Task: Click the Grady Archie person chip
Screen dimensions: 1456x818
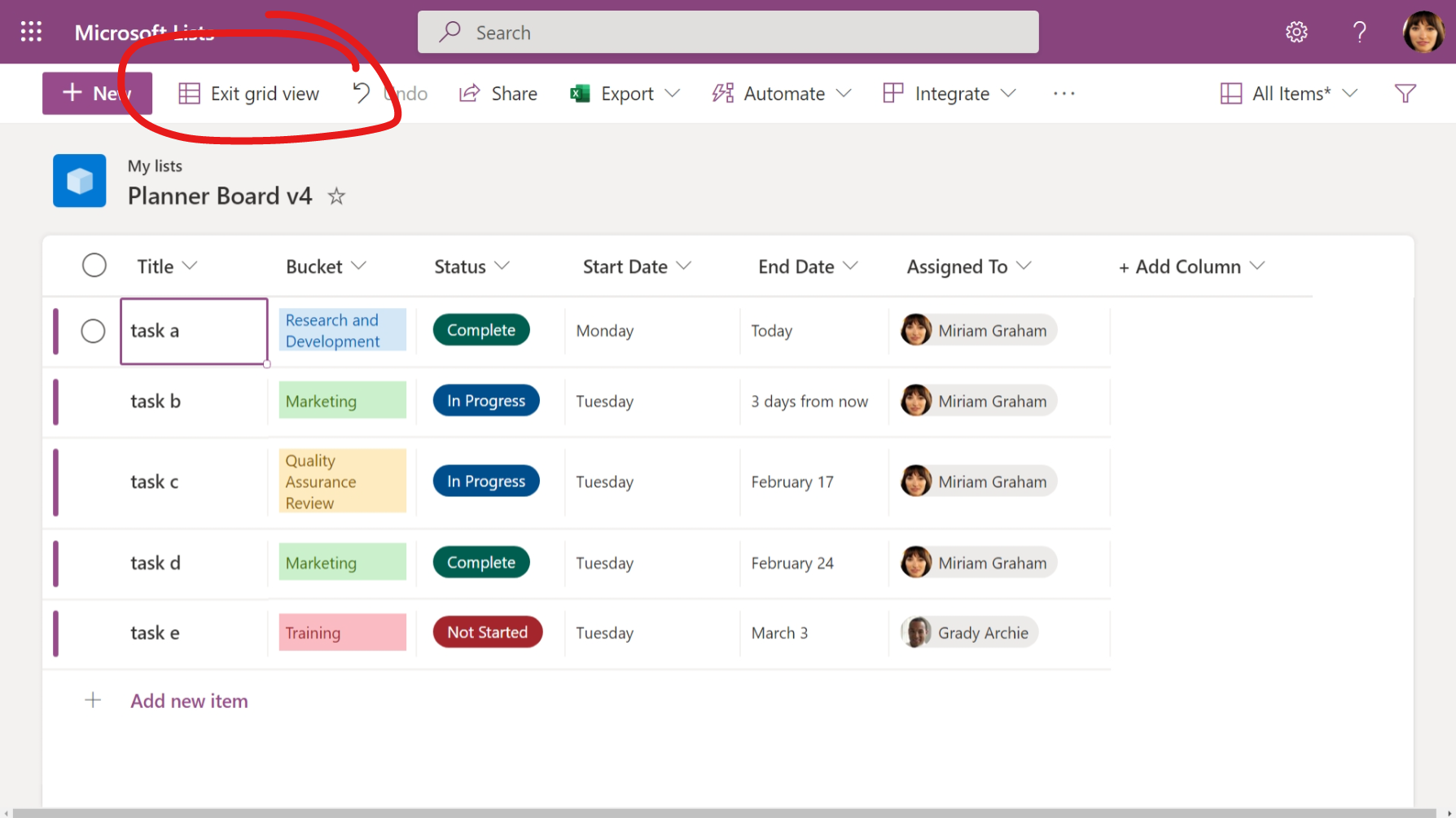Action: (969, 632)
